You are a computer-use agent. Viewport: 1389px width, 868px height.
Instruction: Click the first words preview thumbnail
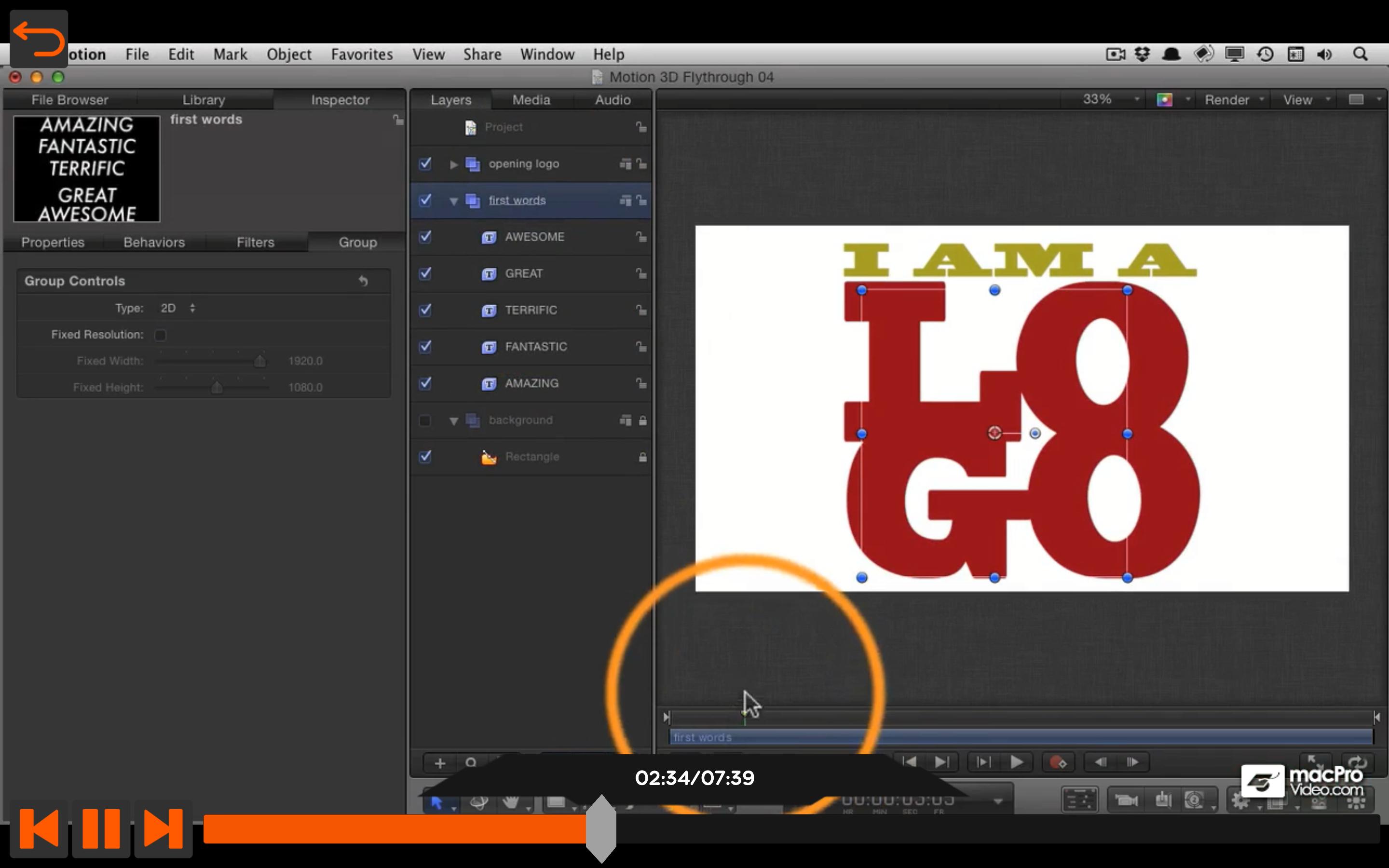coord(87,169)
